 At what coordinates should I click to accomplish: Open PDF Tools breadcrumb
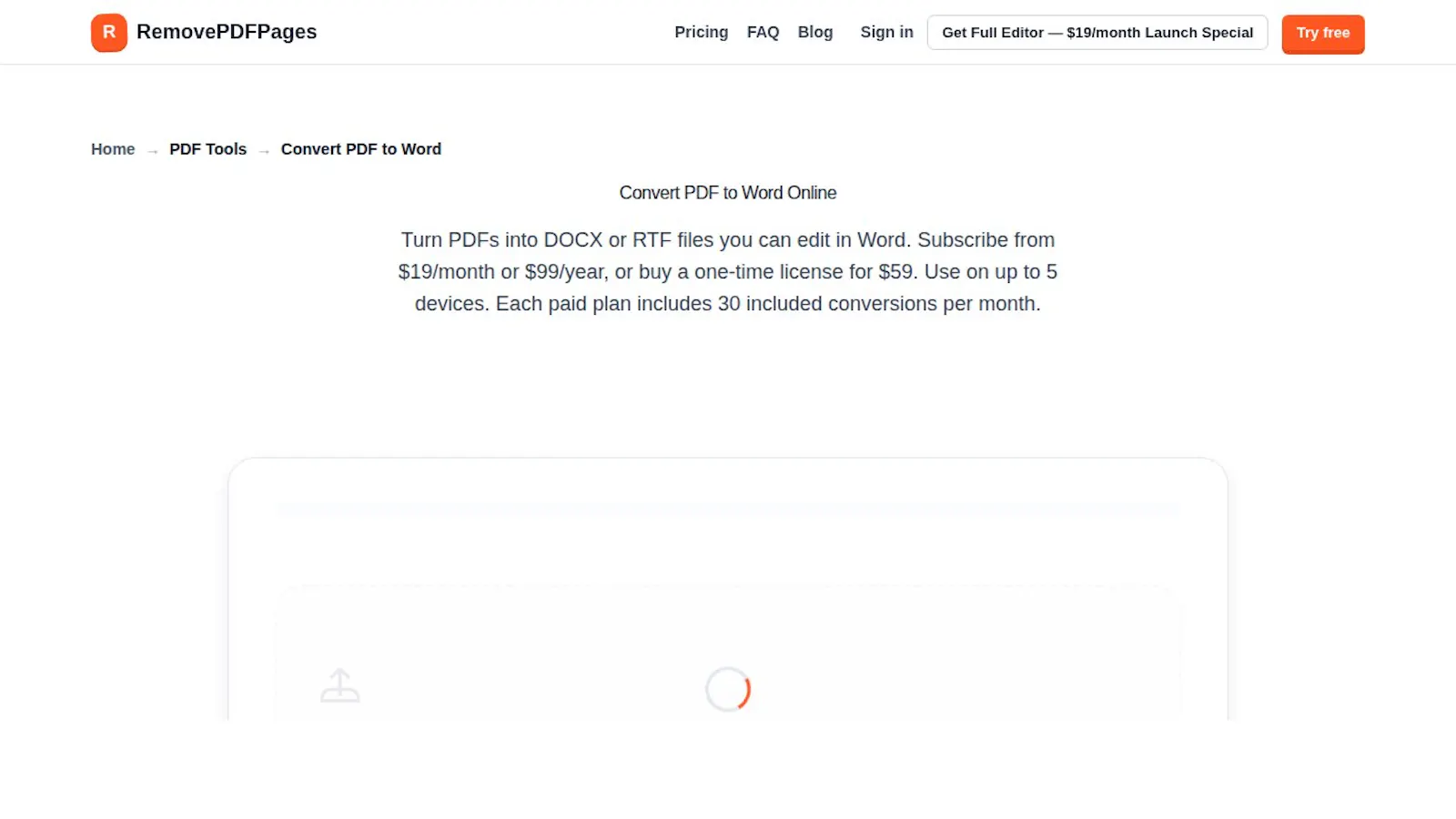coord(207,149)
